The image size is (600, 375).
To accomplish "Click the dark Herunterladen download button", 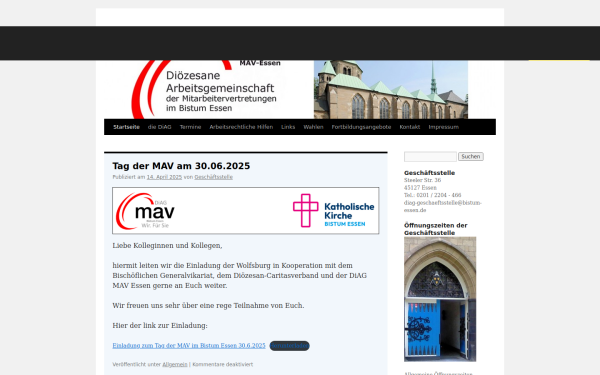I will point(289,346).
